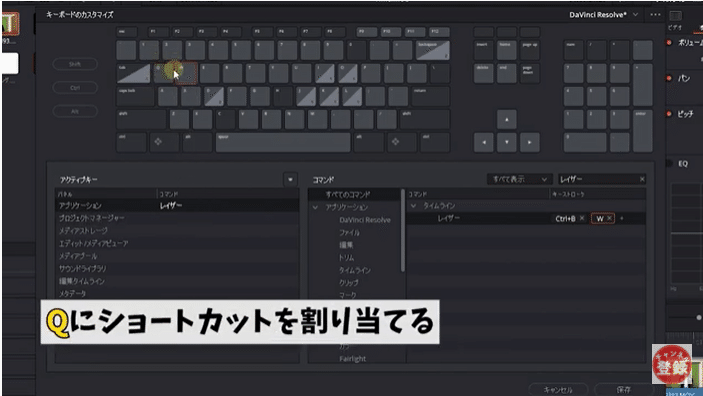
Task: Click the left arrow key
Action: (484, 142)
